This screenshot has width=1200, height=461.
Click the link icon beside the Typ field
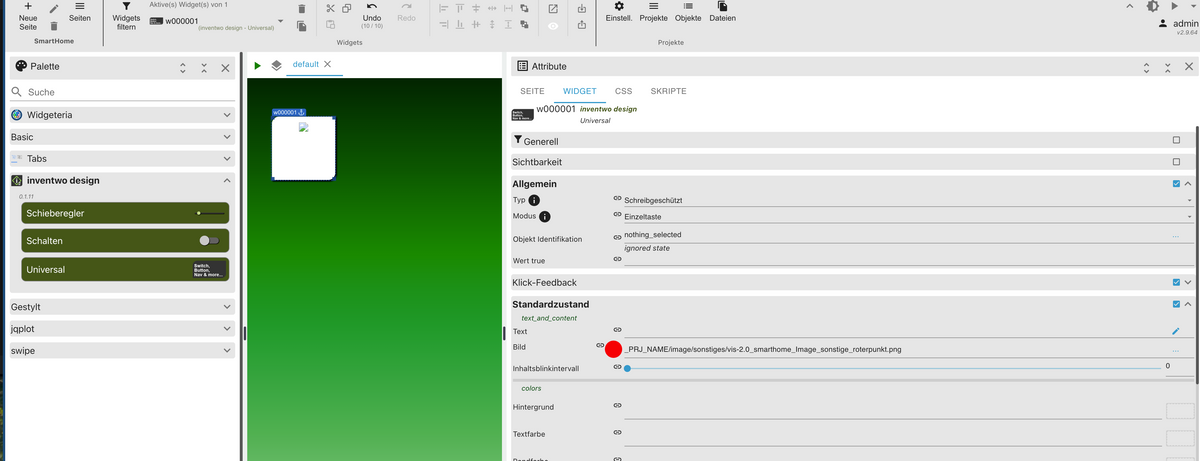click(617, 200)
